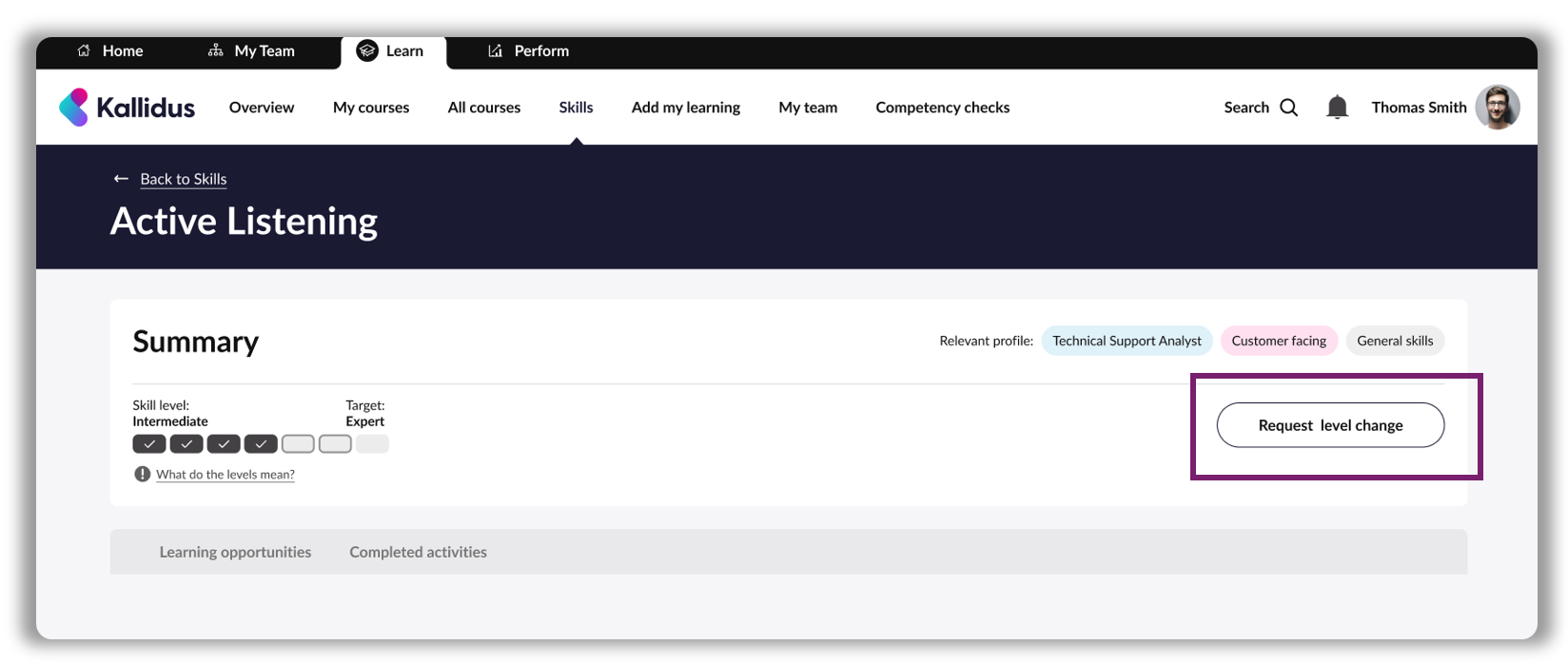This screenshot has height=665, width=1568.
Task: Click the first unchecked skill level box
Action: pyautogui.click(x=298, y=444)
